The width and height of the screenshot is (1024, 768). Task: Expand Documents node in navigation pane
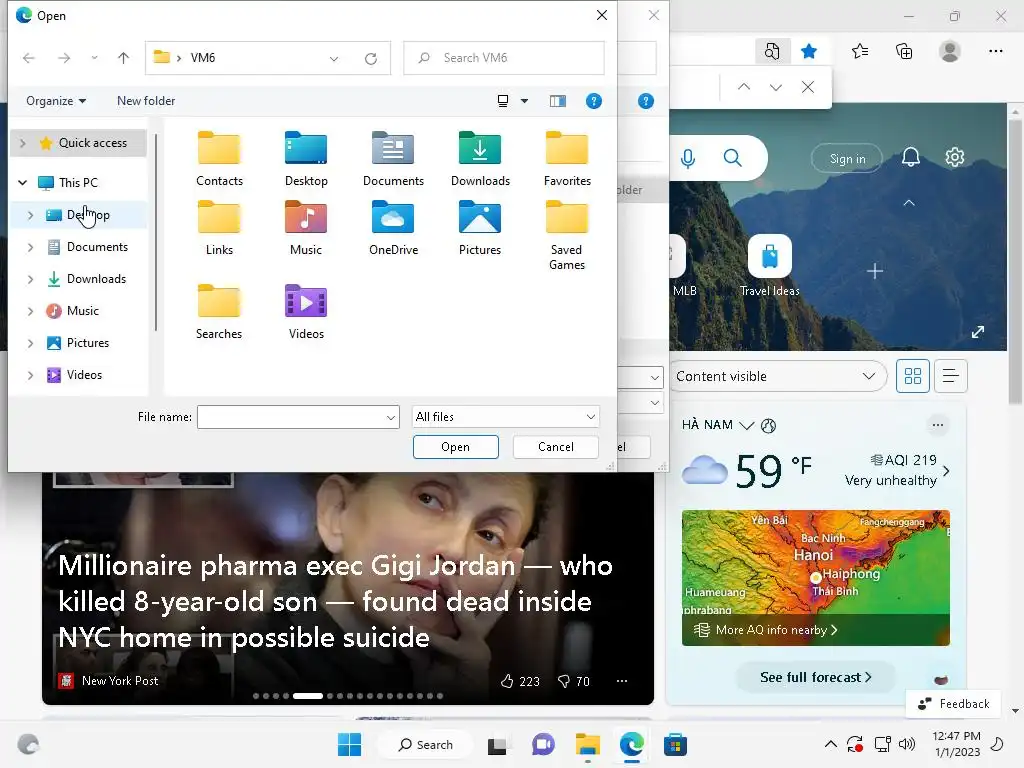point(31,247)
